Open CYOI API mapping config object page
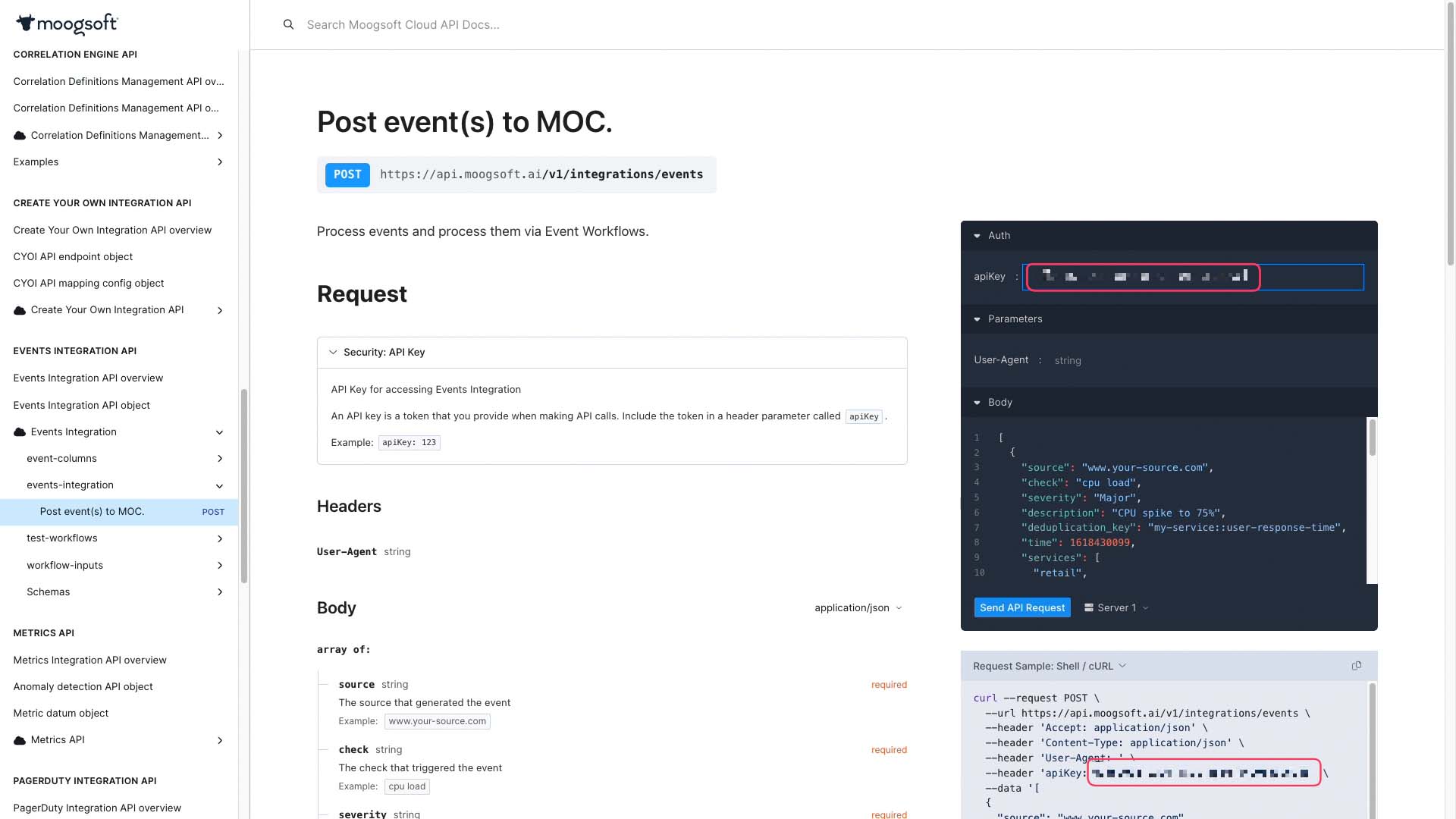This screenshot has width=1456, height=819. (x=89, y=284)
